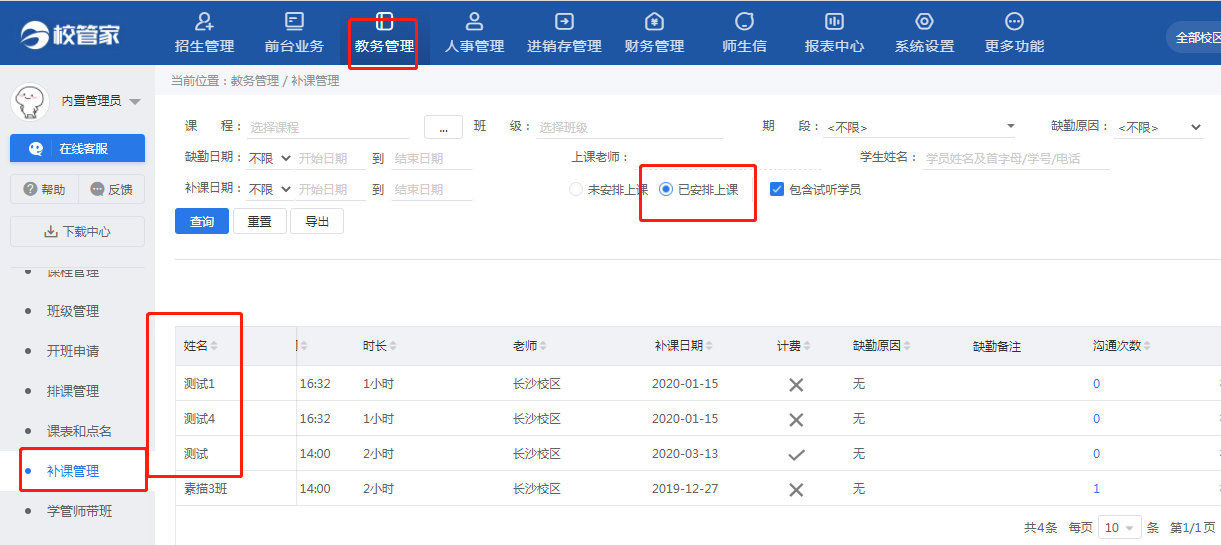Viewport: 1221px width, 545px height.
Task: Click the 计费 checkmark in the 测试 row
Action: click(796, 454)
